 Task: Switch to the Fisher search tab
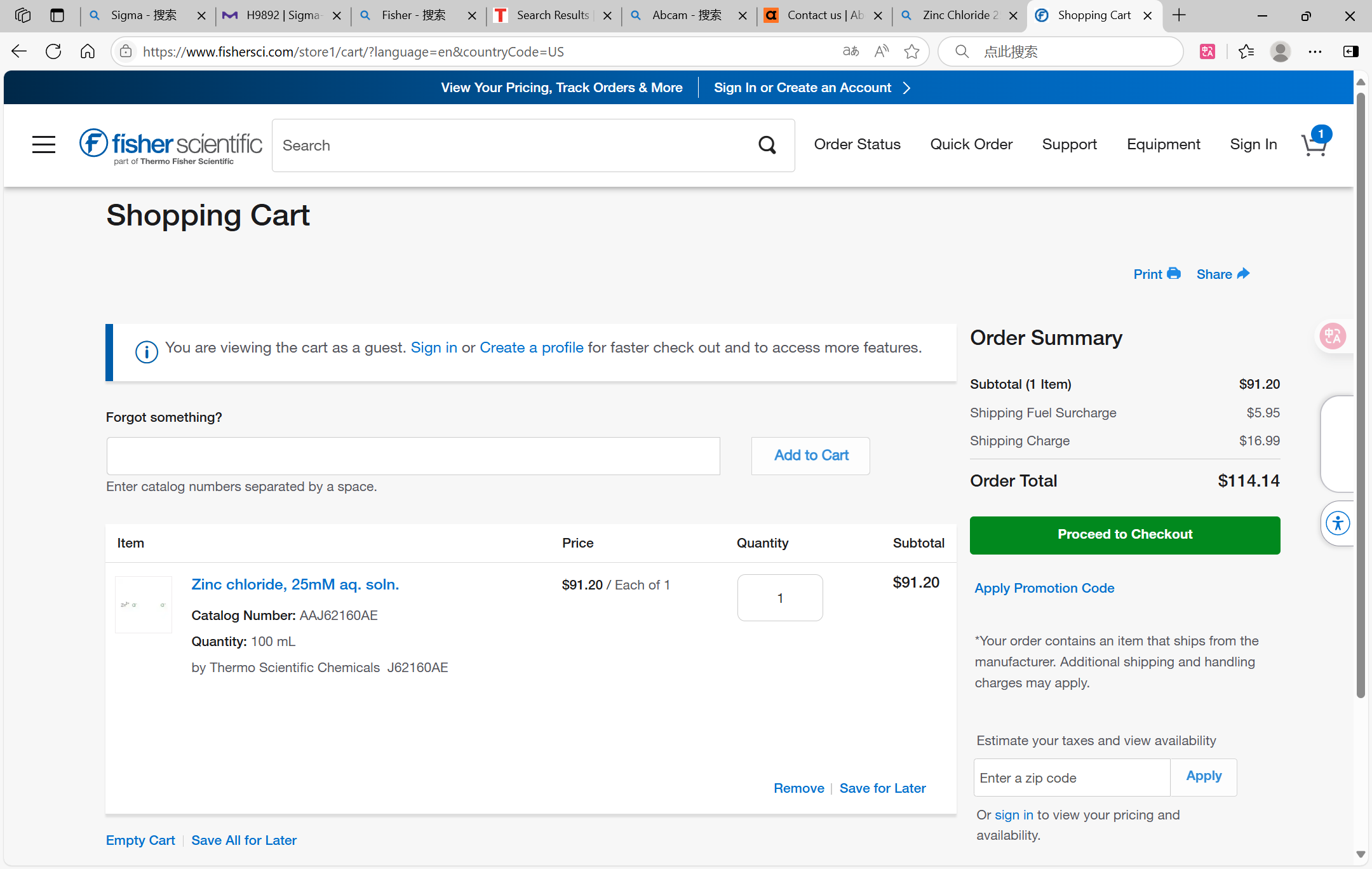click(417, 15)
